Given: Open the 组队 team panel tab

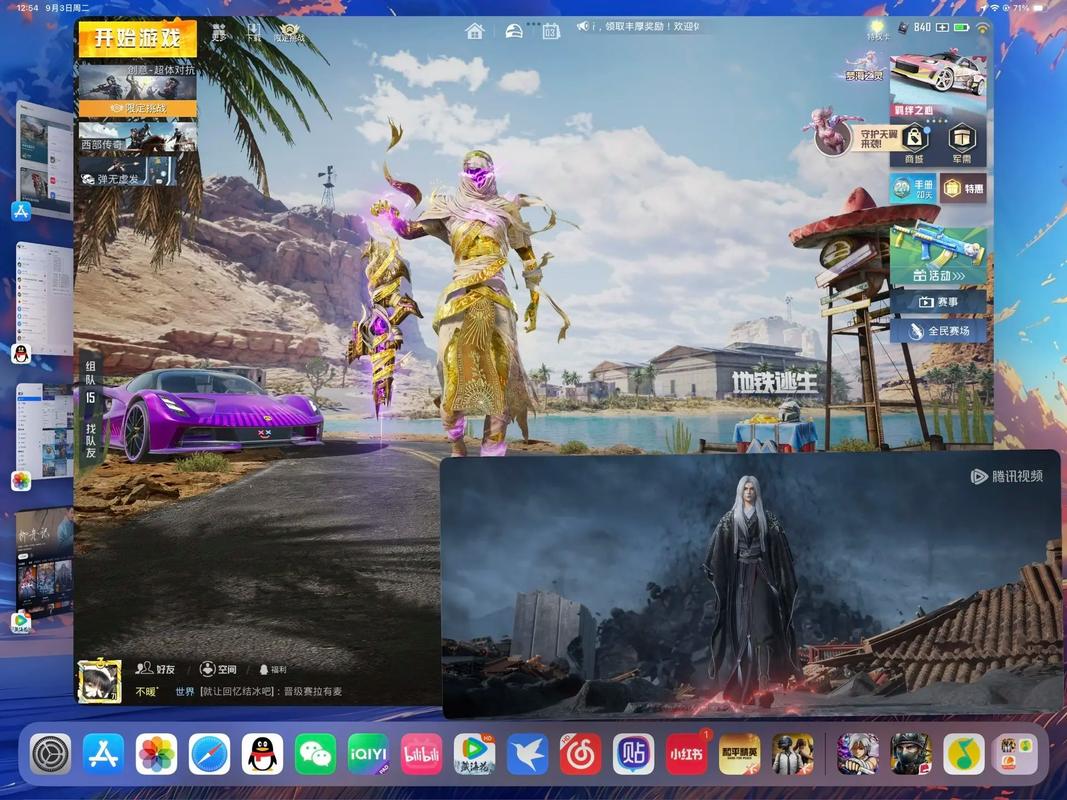Looking at the screenshot, I should pos(91,382).
